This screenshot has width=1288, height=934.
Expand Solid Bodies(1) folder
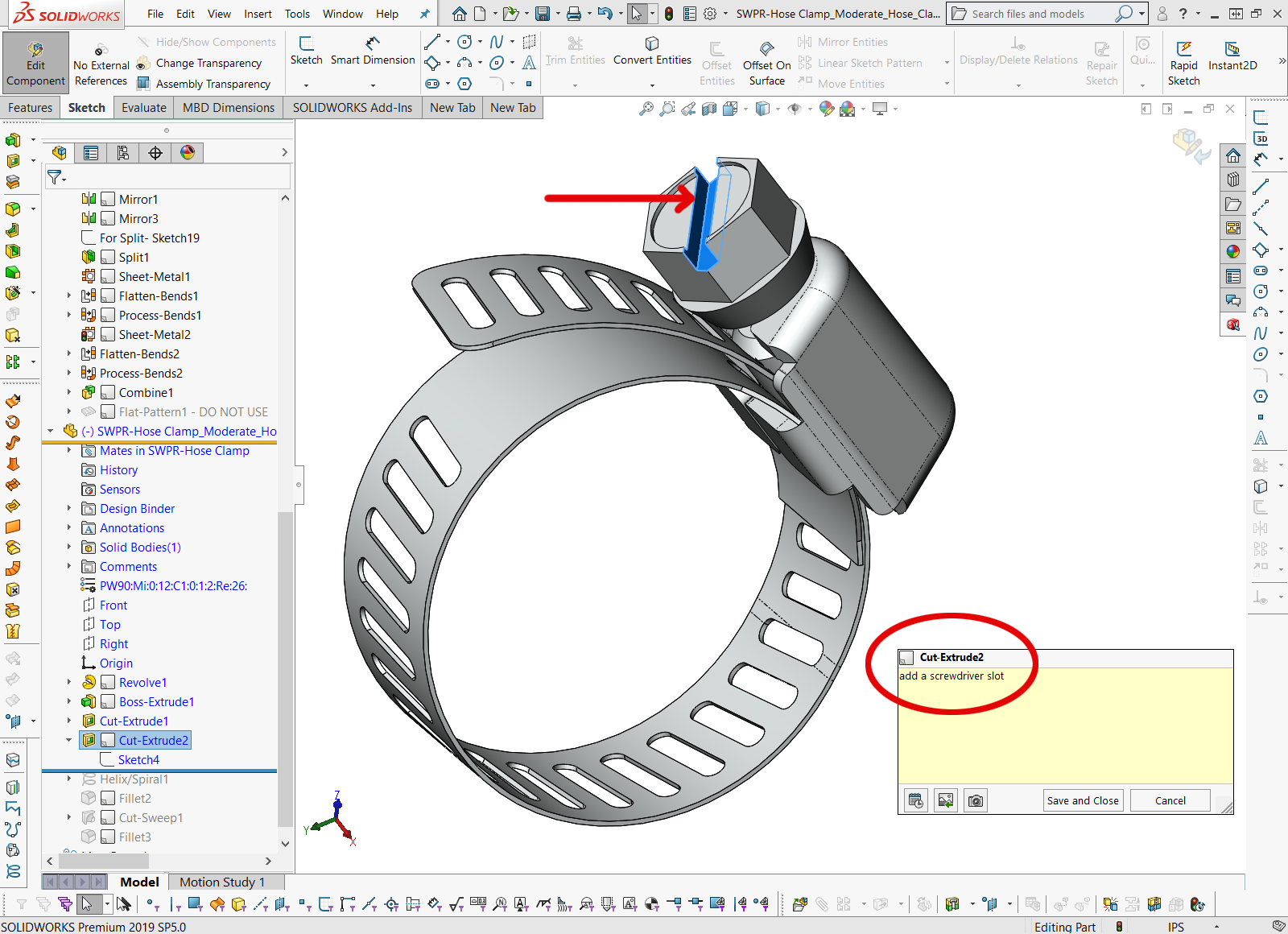click(x=69, y=547)
